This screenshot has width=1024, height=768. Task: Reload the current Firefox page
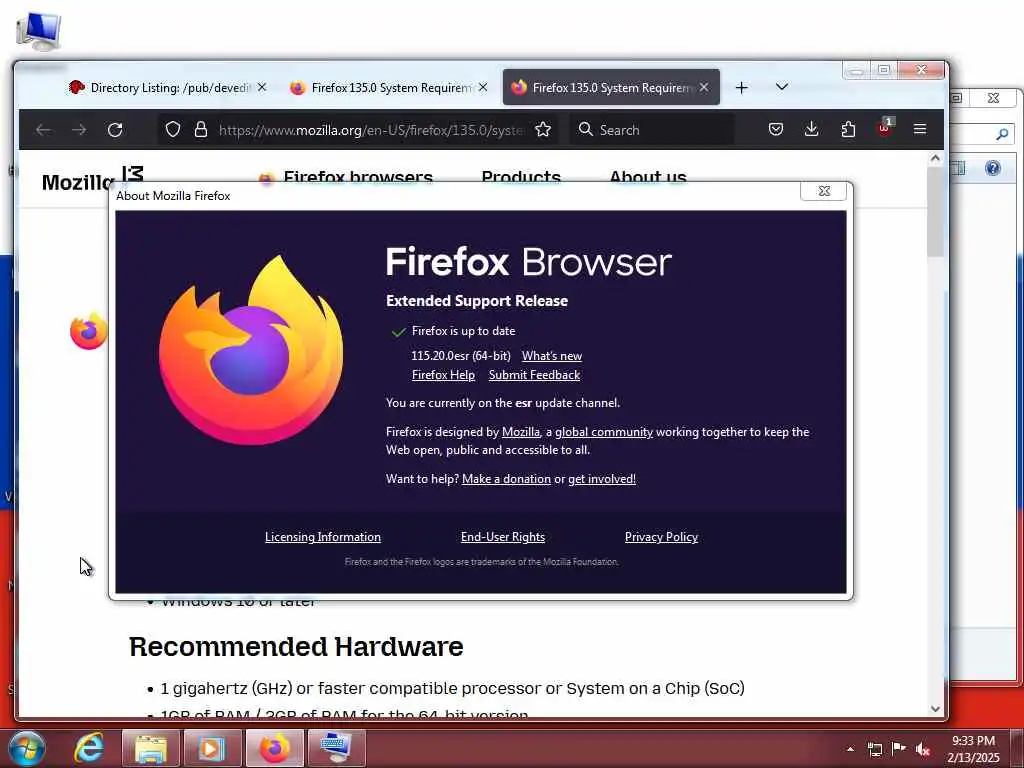(x=115, y=130)
